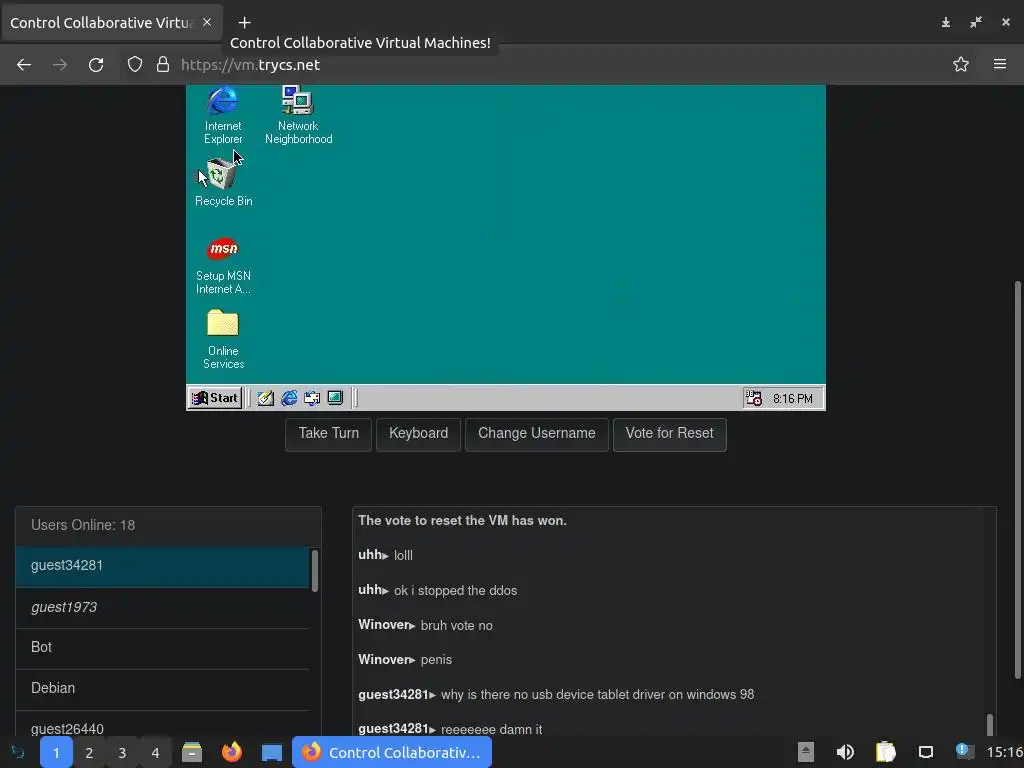Open the Windows 98 Start menu
The image size is (1024, 768).
pyautogui.click(x=215, y=398)
